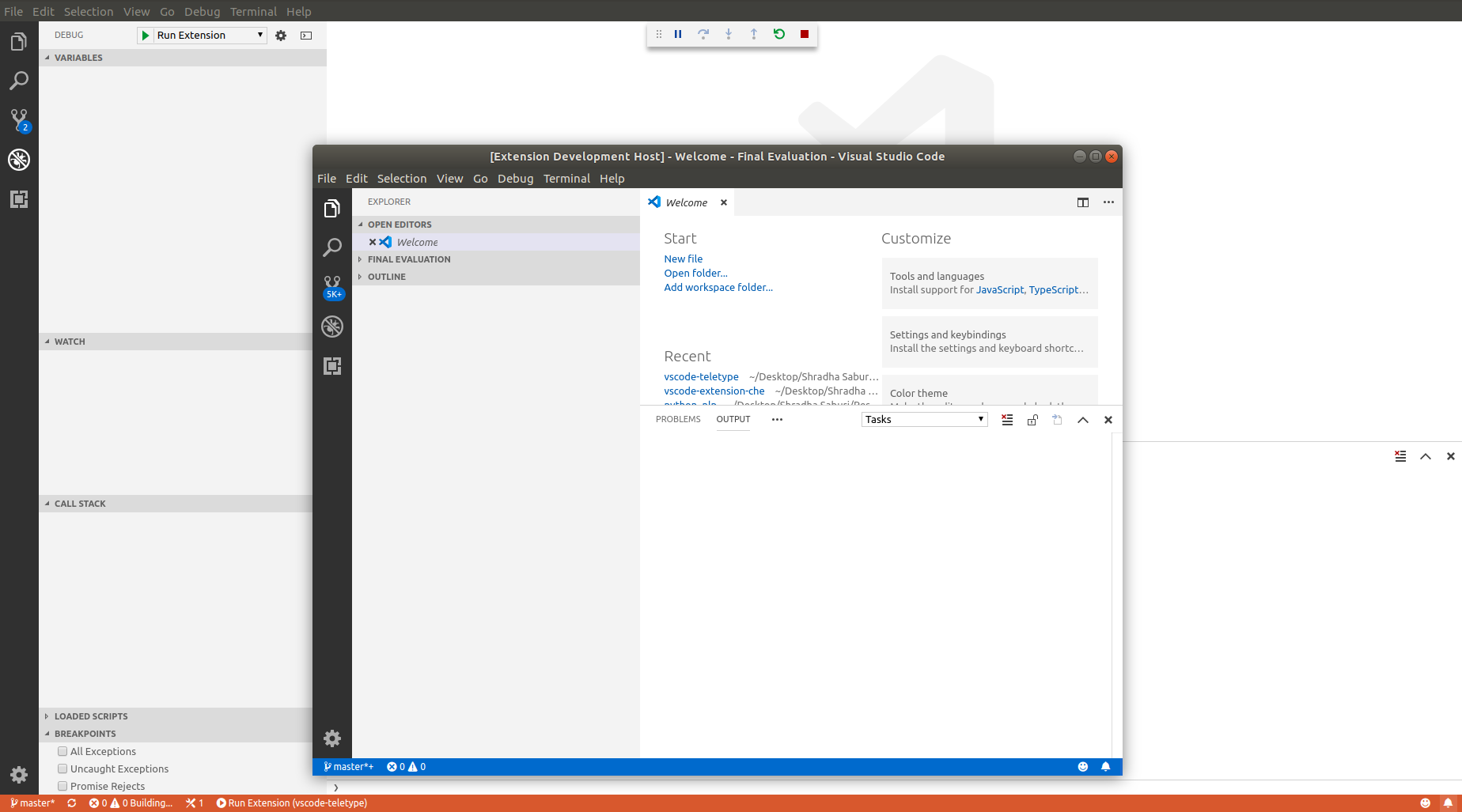The height and width of the screenshot is (812, 1462).
Task: Restart debugging with green restart icon
Action: tap(779, 34)
